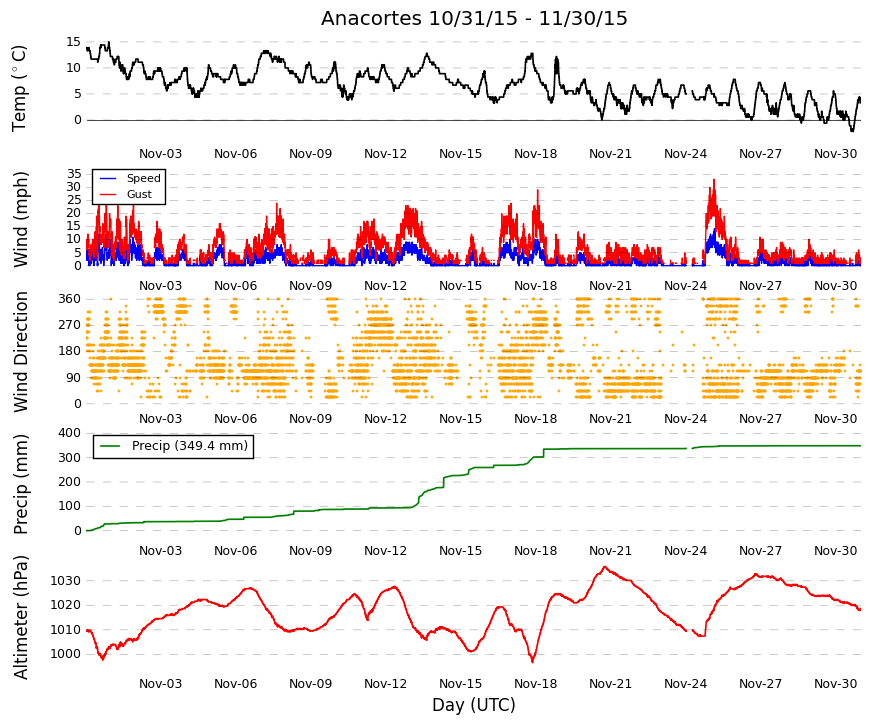Click Nov-30 tick under altimeter chart
The height and width of the screenshot is (725, 871).
(x=835, y=684)
